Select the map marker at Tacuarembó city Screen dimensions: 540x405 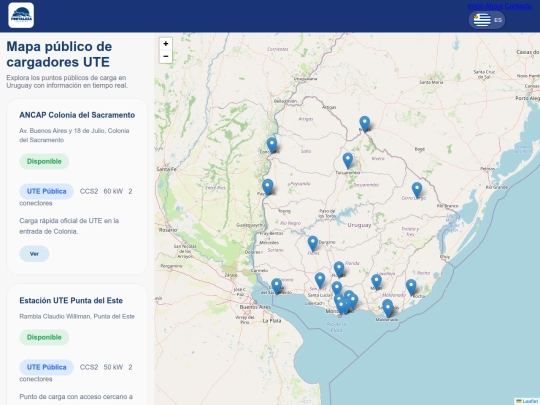[x=348, y=161]
